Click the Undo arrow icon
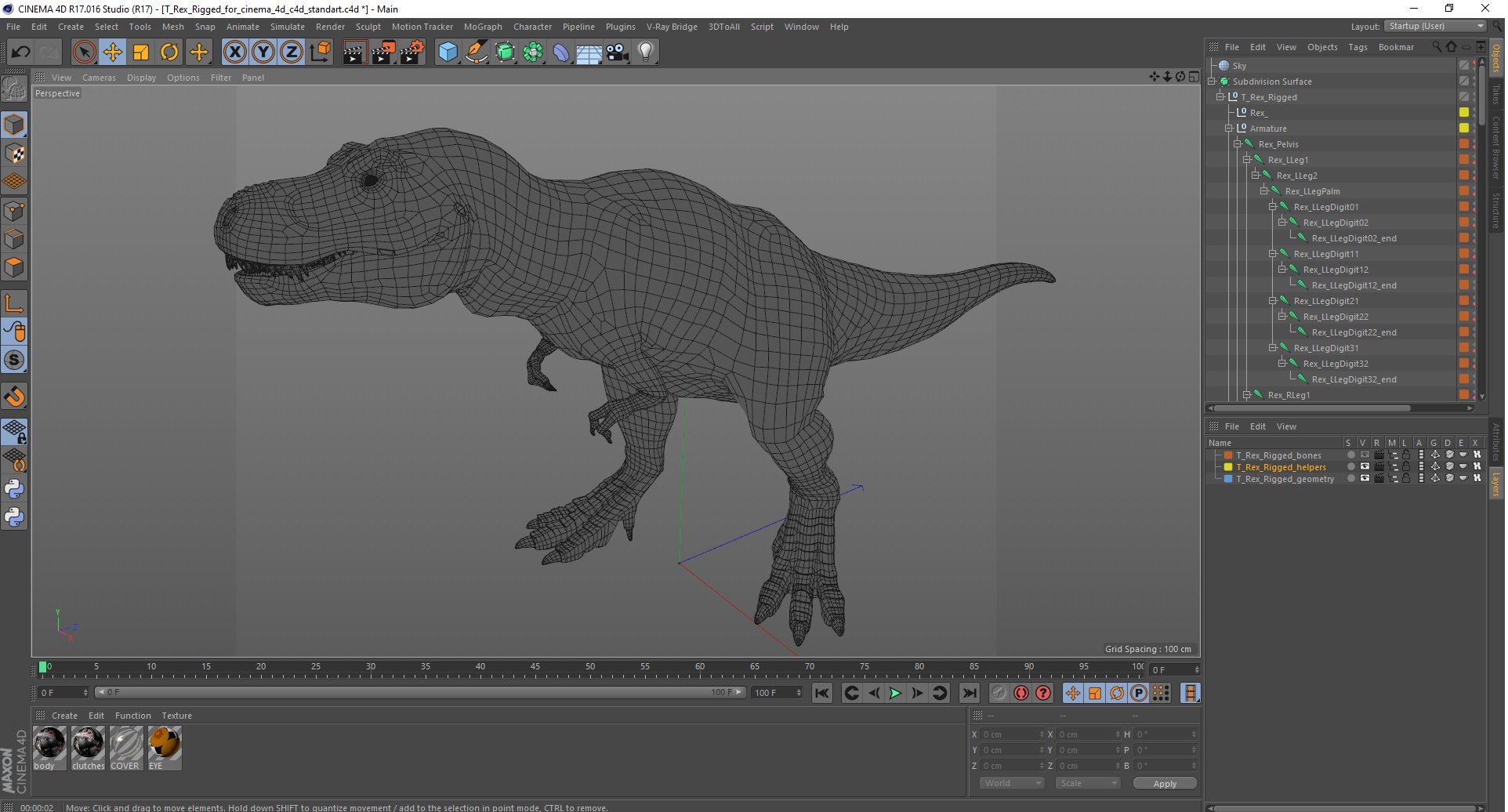This screenshot has height=812, width=1508. tap(20, 53)
